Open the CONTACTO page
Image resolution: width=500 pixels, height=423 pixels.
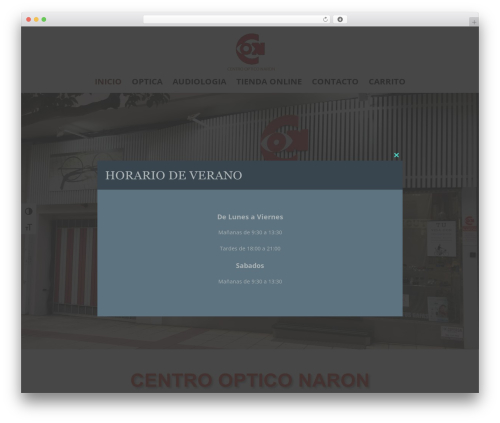coord(335,81)
